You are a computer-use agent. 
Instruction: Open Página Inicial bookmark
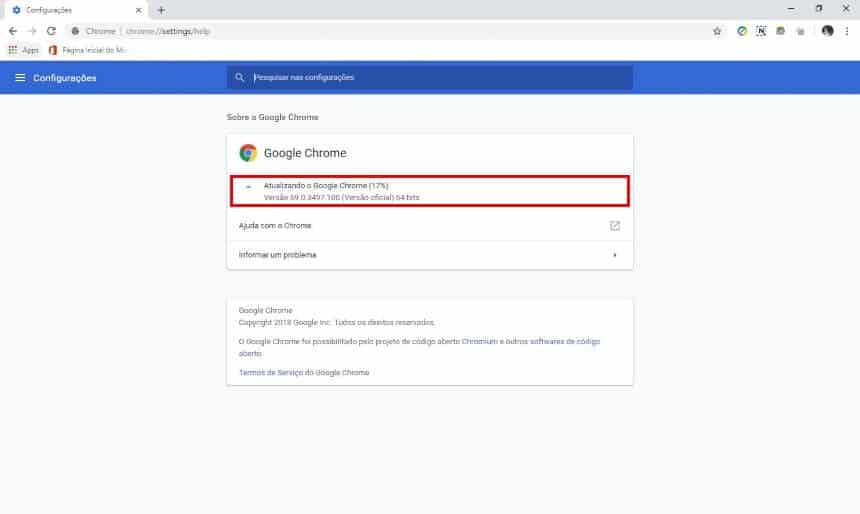pos(88,49)
